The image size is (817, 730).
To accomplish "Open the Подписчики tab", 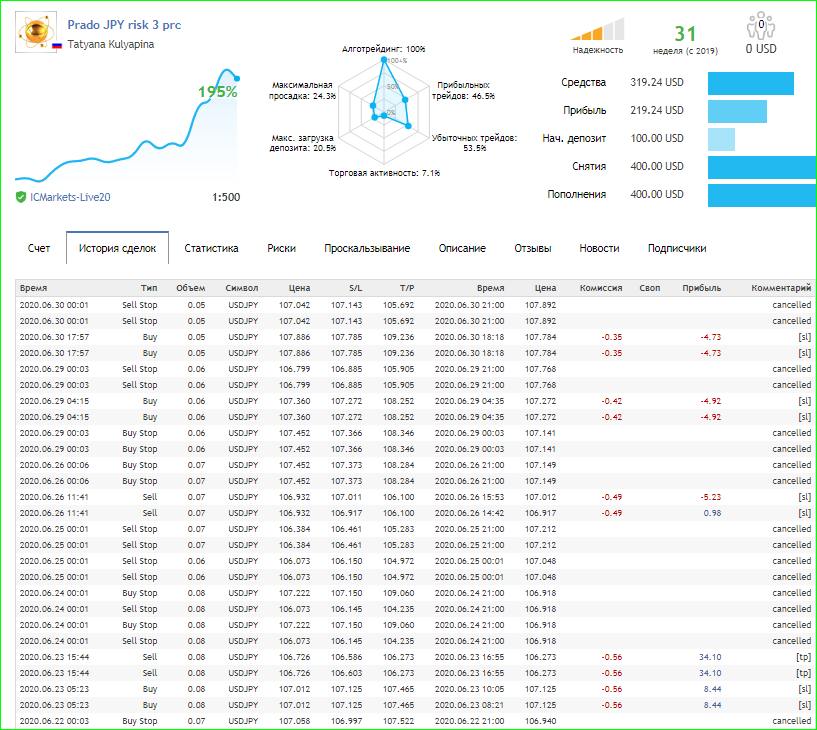I will [677, 248].
